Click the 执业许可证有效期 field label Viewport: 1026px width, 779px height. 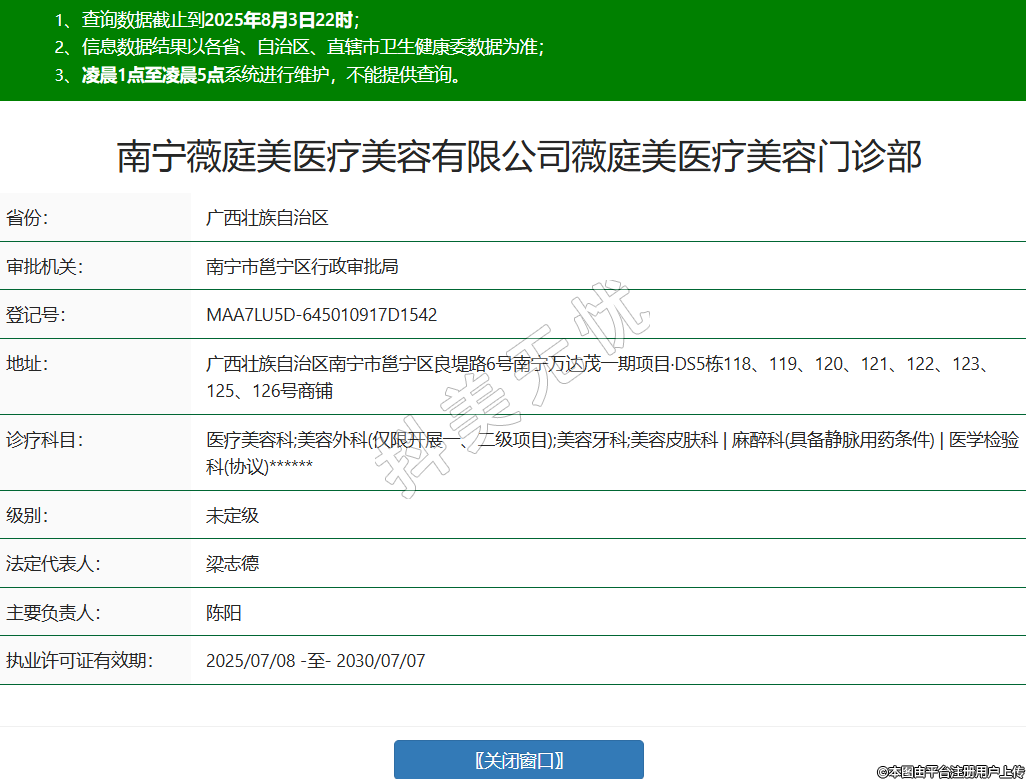pos(79,661)
